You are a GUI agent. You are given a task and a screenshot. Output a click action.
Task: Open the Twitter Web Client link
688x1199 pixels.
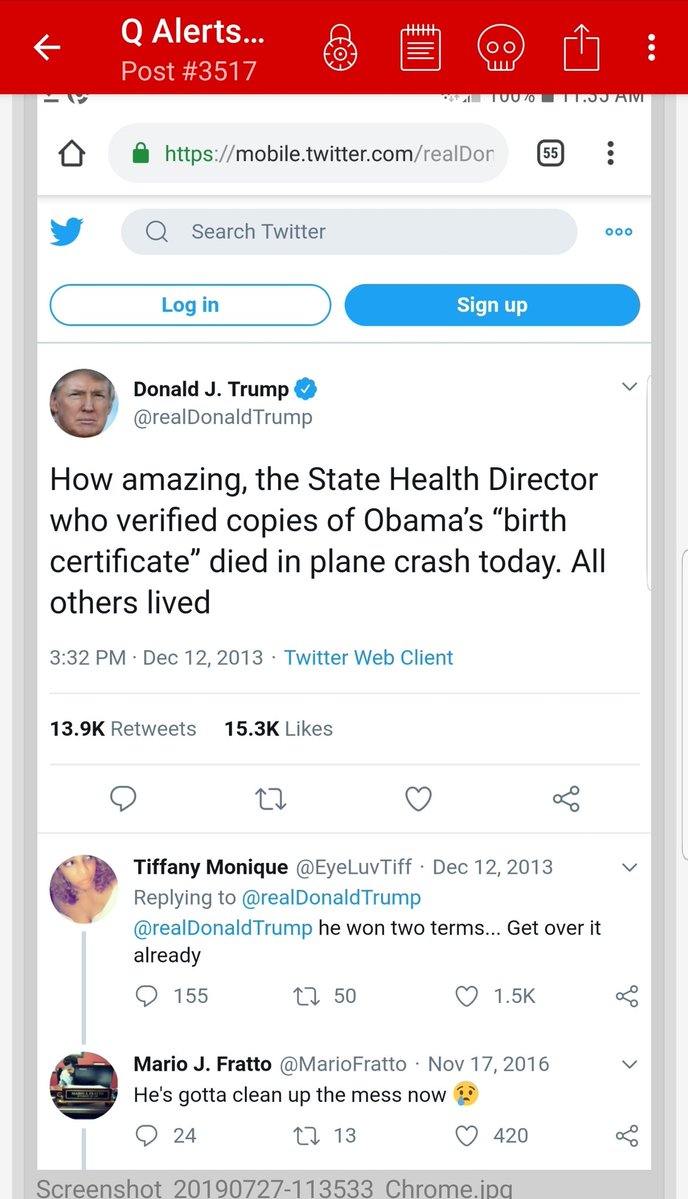point(368,658)
